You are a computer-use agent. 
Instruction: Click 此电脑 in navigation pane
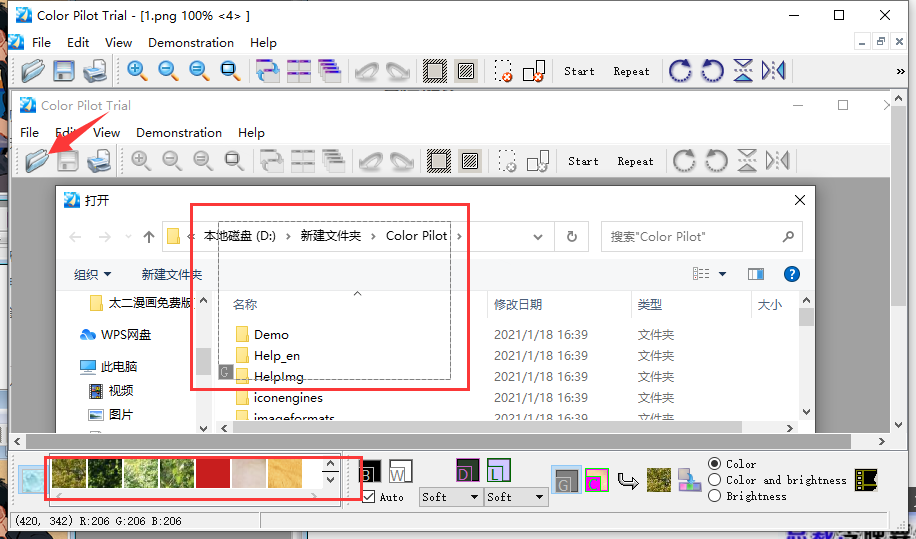click(x=109, y=367)
